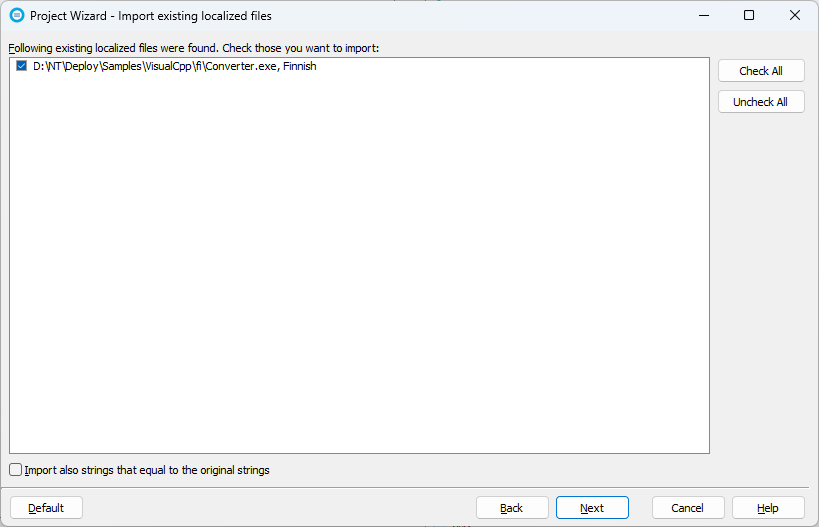Viewport: 819px width, 527px height.
Task: Click the Project Wizard app icon in title bar
Action: point(16,16)
